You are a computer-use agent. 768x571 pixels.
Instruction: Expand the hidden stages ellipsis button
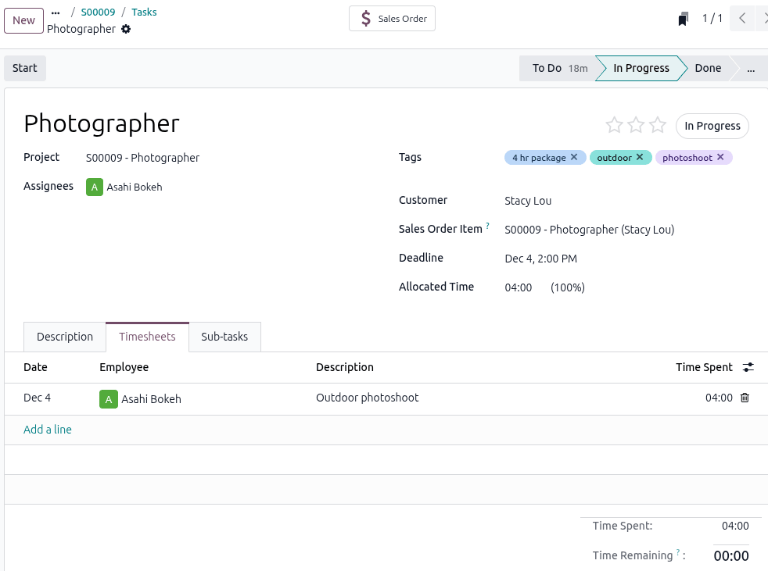(750, 68)
